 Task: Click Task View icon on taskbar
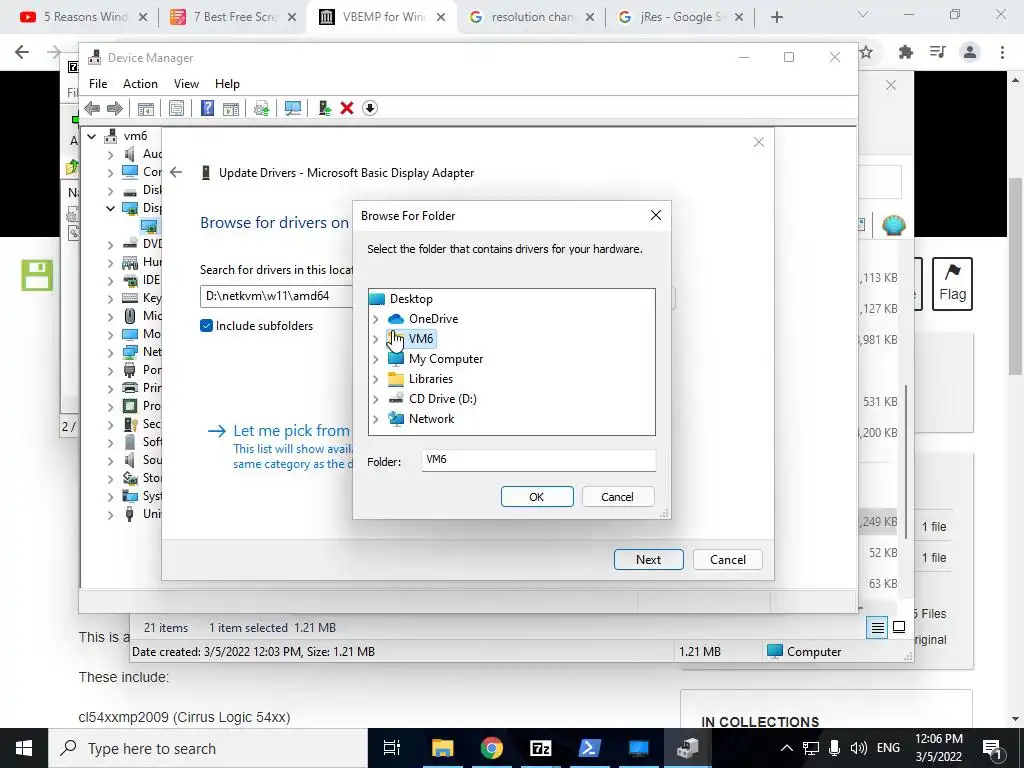[392, 748]
